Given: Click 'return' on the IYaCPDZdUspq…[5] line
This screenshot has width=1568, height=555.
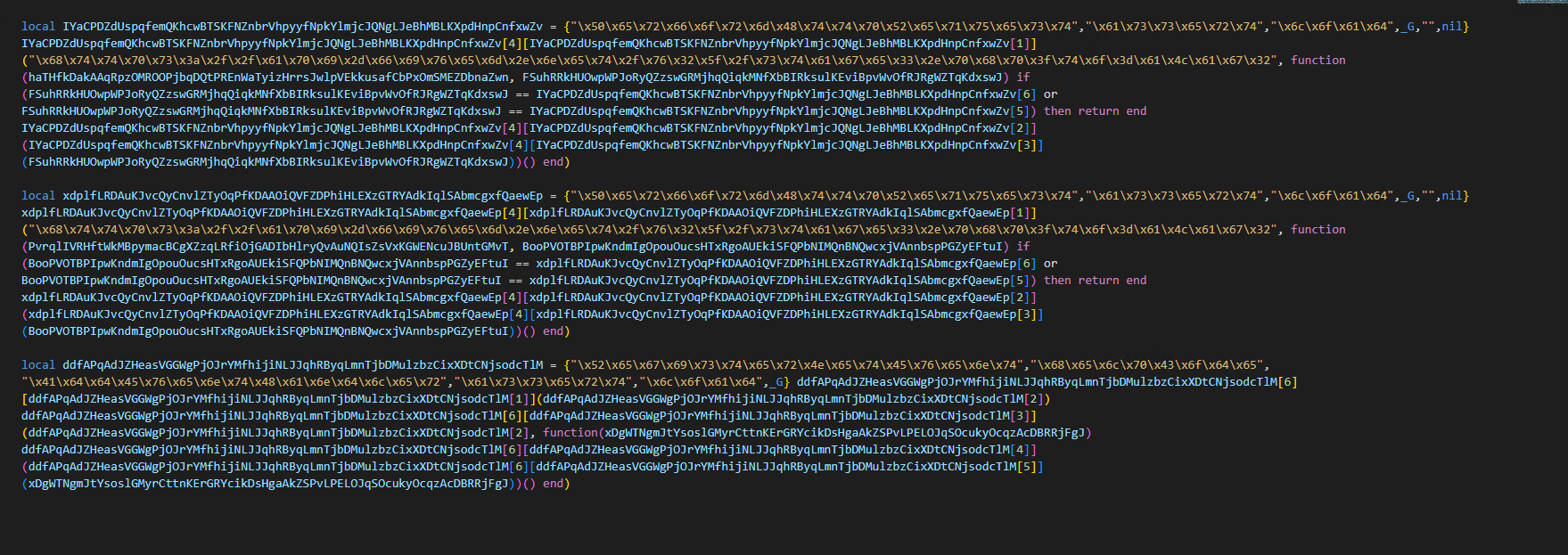Looking at the screenshot, I should 1099,111.
